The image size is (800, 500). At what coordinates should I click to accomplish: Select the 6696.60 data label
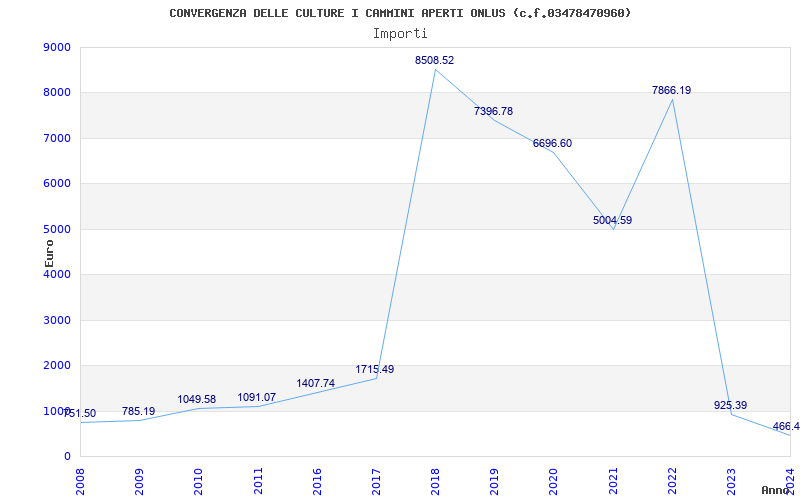coord(553,143)
